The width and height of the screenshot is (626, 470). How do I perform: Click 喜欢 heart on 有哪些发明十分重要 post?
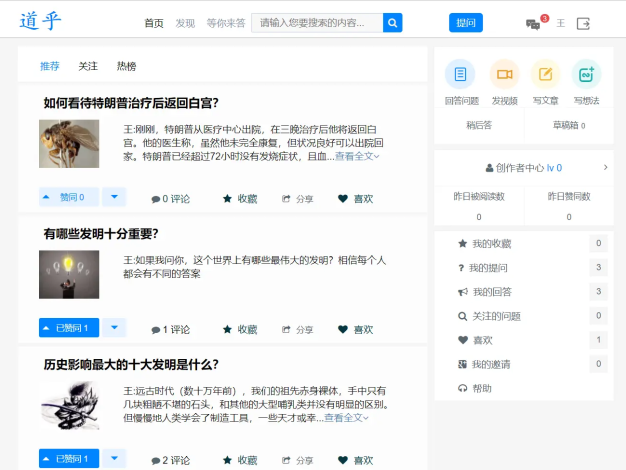(355, 329)
